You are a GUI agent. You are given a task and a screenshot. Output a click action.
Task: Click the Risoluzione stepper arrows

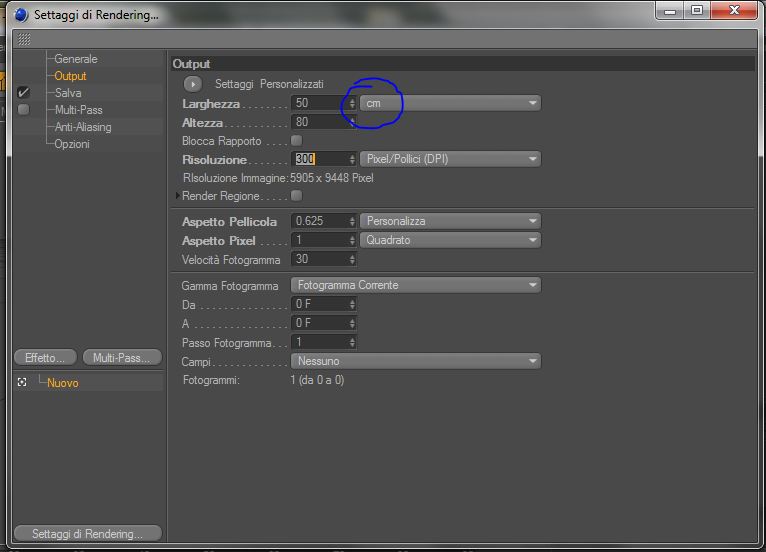pos(352,159)
